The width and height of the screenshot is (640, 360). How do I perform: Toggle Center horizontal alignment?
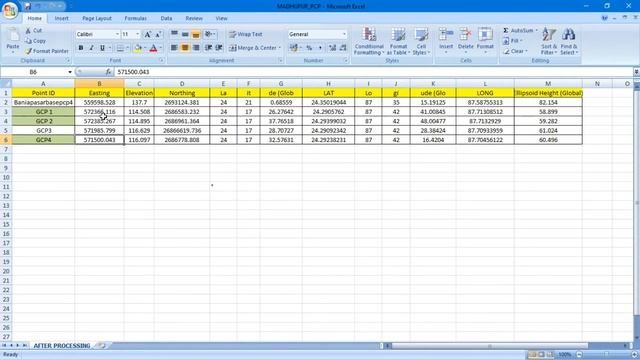pos(185,48)
